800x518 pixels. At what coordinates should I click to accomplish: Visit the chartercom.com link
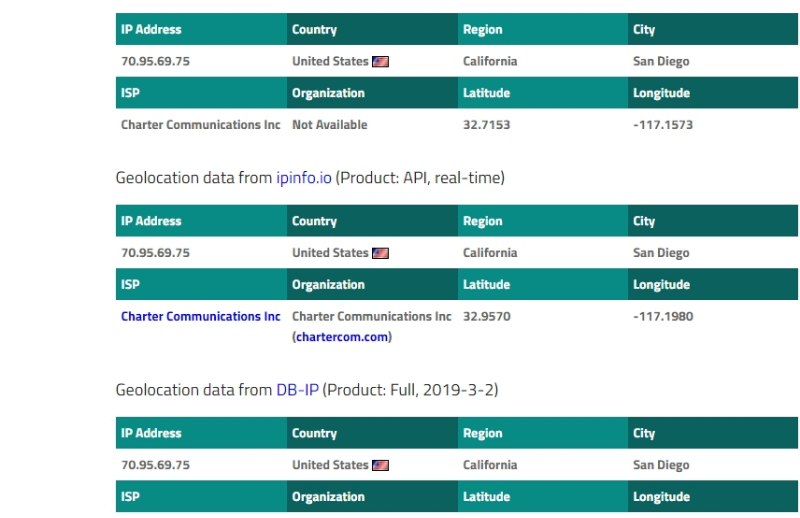pyautogui.click(x=342, y=337)
